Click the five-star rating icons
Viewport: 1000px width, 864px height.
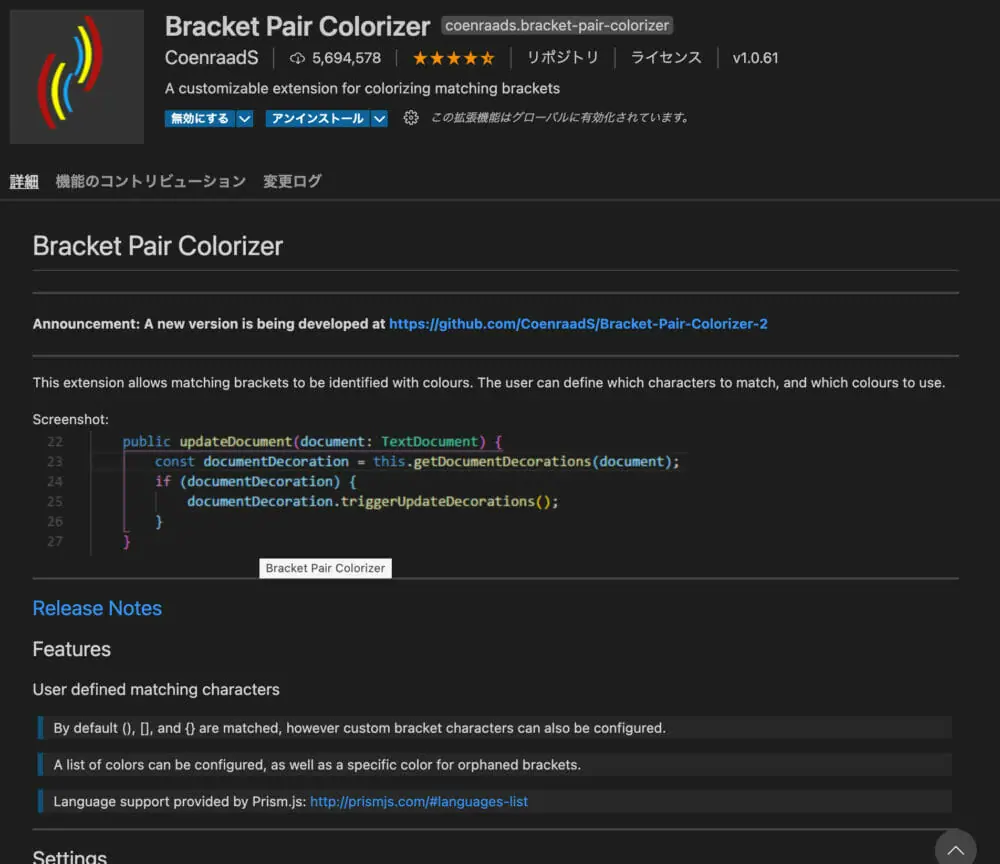[453, 58]
